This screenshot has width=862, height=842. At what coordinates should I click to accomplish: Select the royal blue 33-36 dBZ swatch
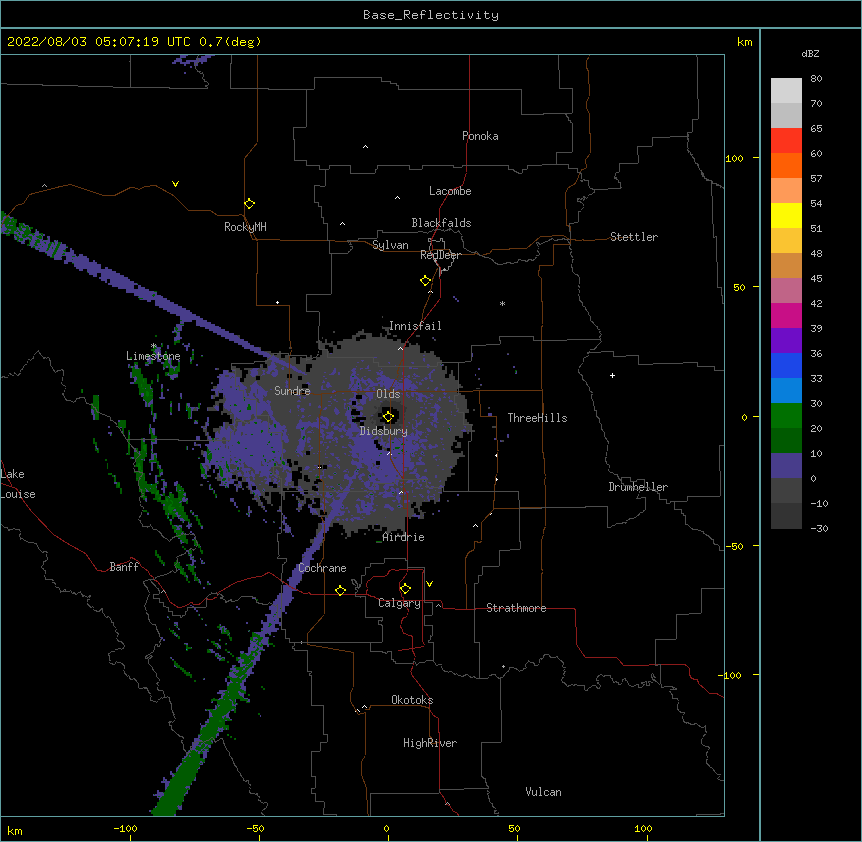coord(786,365)
